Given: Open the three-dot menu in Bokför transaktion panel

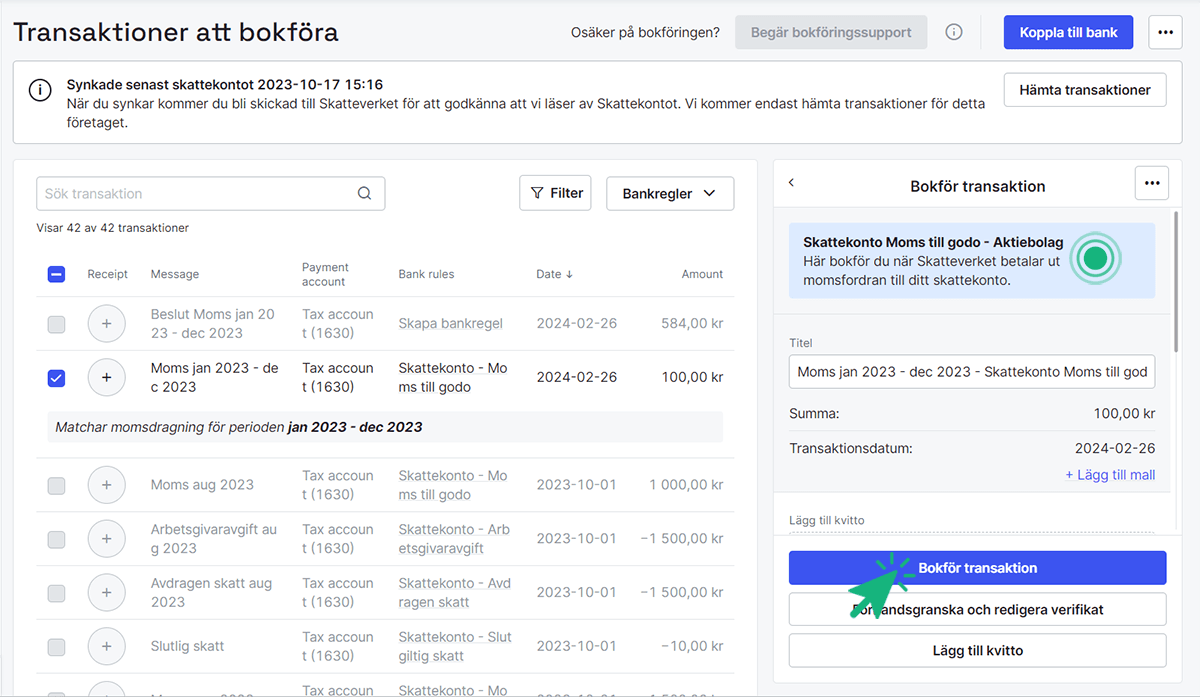Looking at the screenshot, I should click(x=1152, y=183).
